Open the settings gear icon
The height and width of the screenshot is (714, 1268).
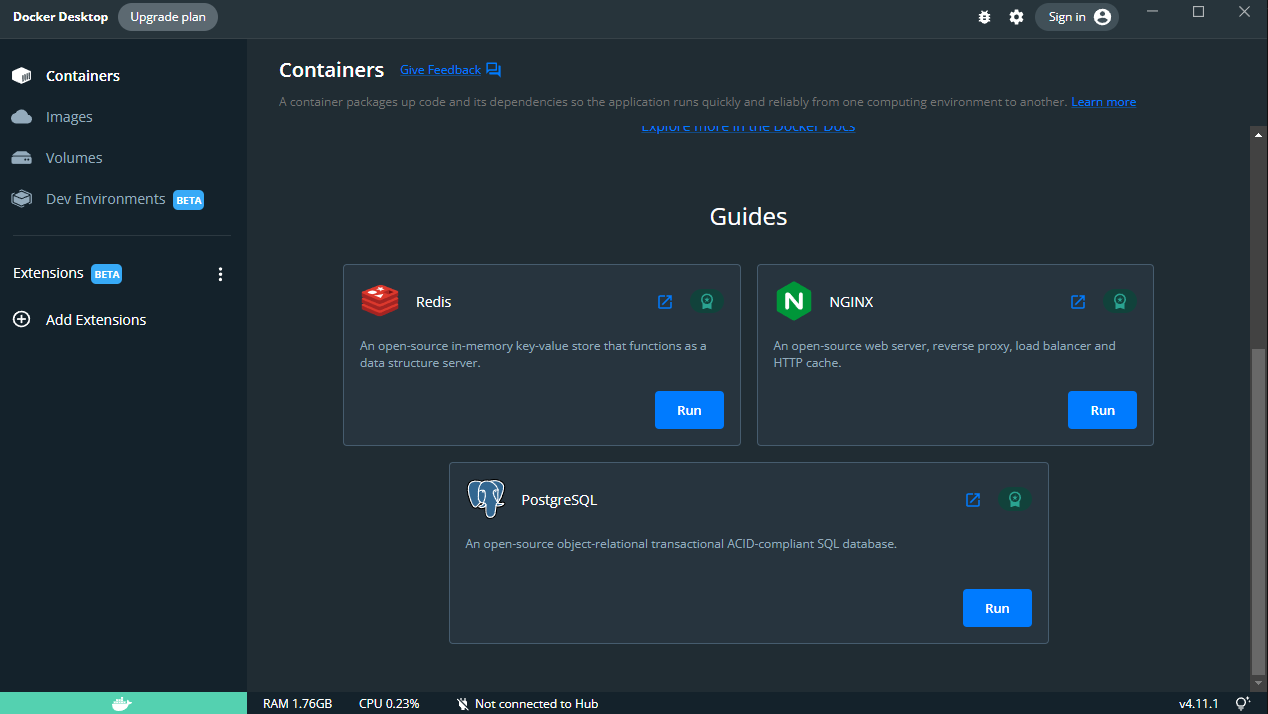[1016, 17]
